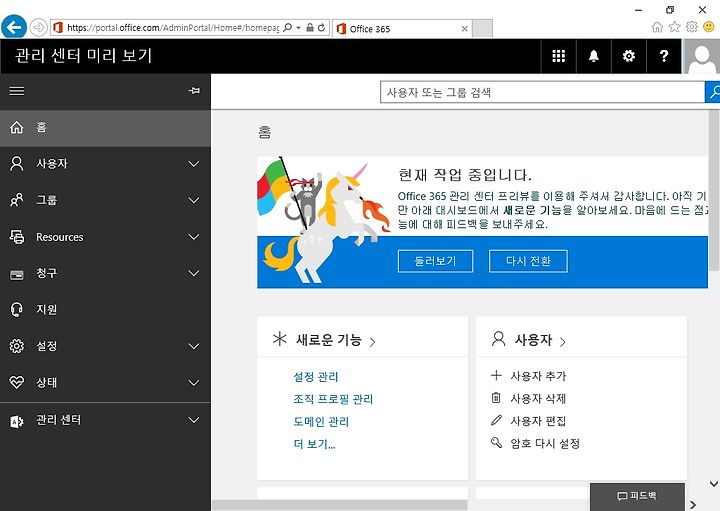Toggle the hamburger navigation menu
Viewport: 720px width, 511px height.
tap(17, 91)
